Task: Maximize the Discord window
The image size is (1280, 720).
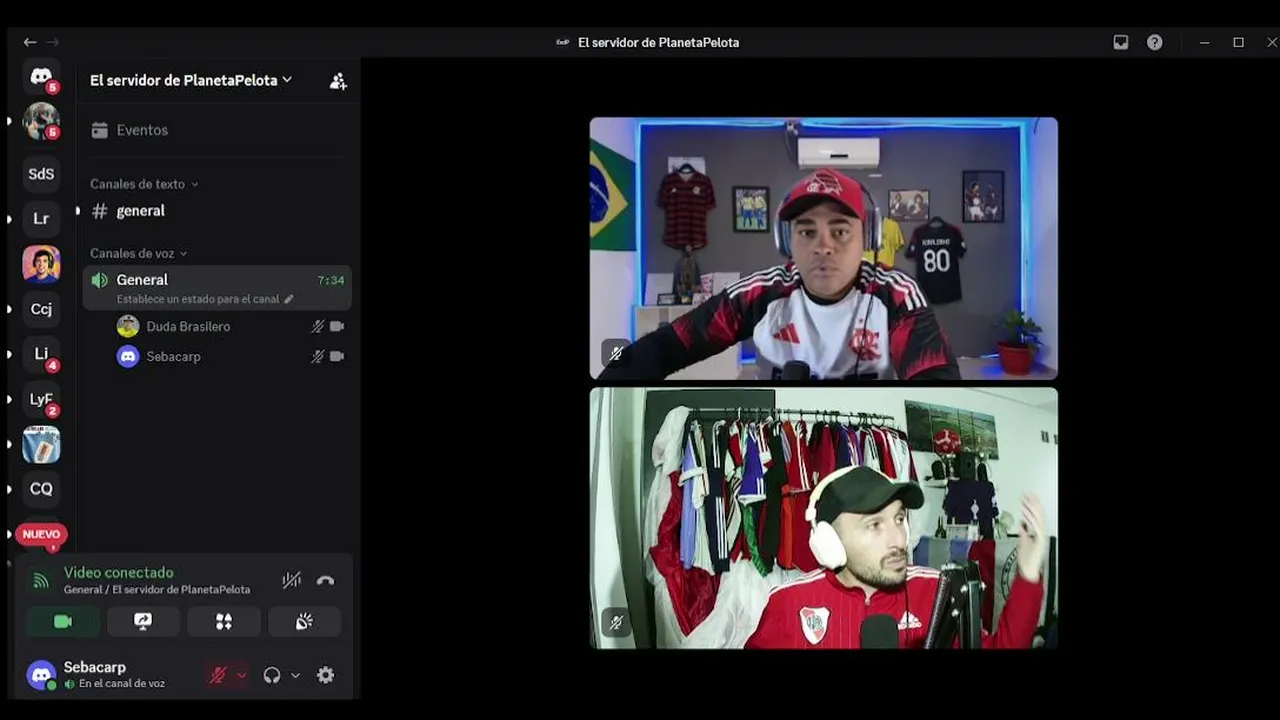Action: pos(1238,42)
